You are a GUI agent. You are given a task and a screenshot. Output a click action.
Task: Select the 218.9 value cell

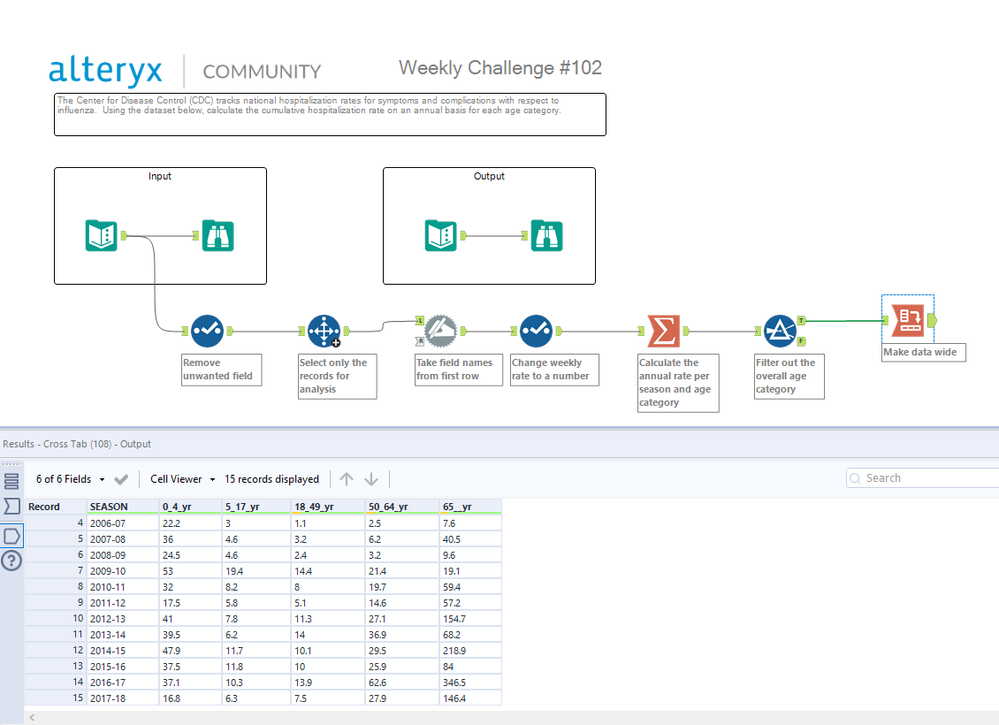pos(471,650)
